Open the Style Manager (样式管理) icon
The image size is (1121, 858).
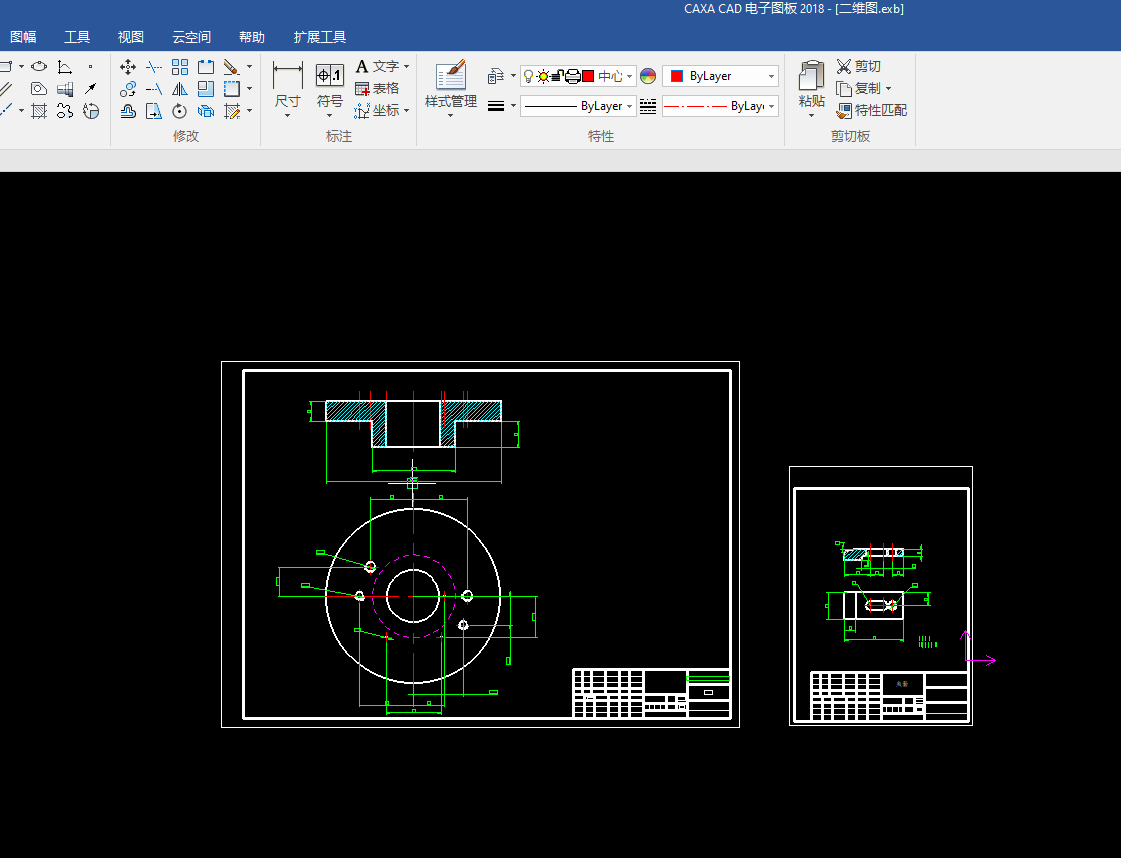pos(451,75)
